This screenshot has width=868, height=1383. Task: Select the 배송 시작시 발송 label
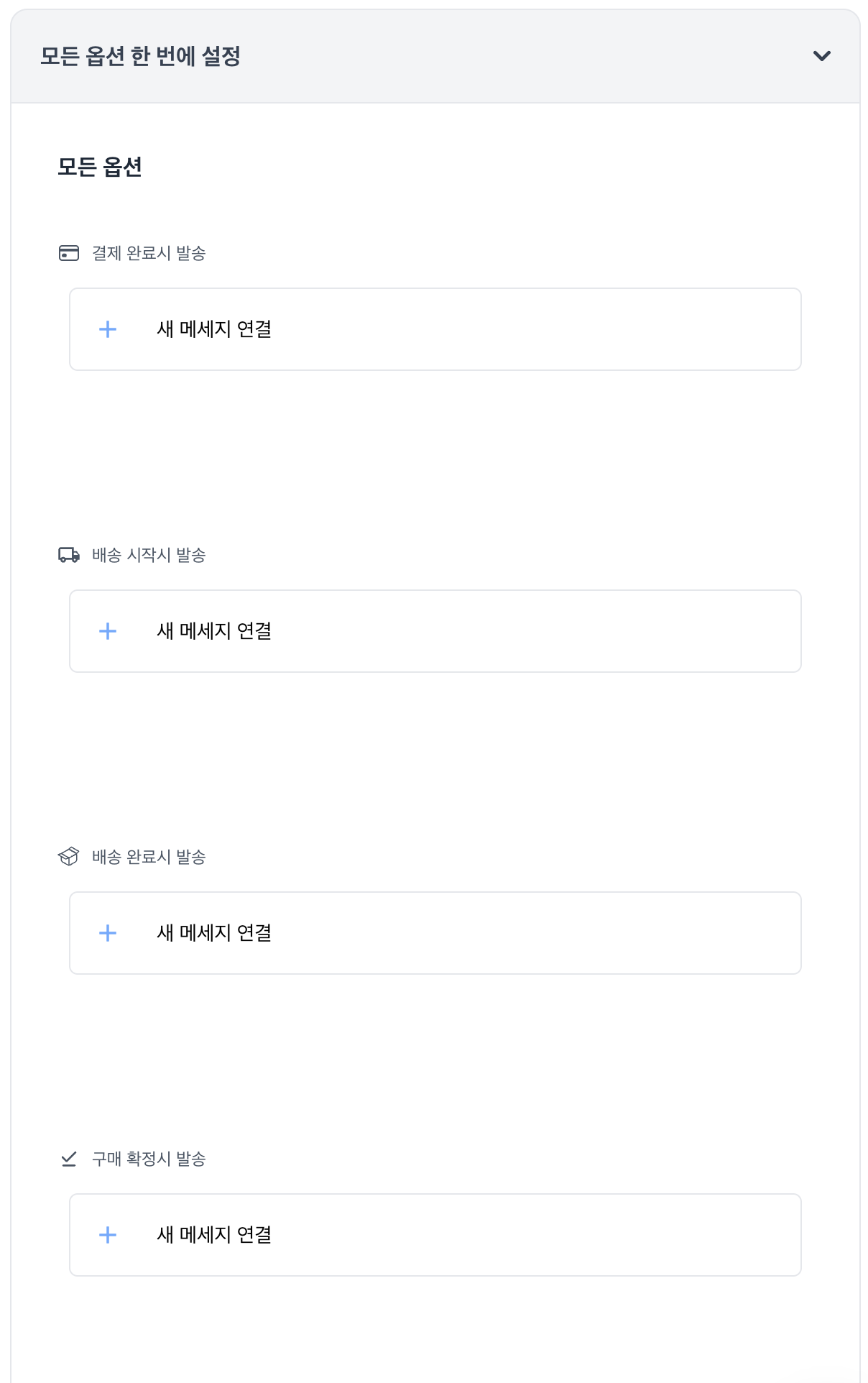pos(149,555)
